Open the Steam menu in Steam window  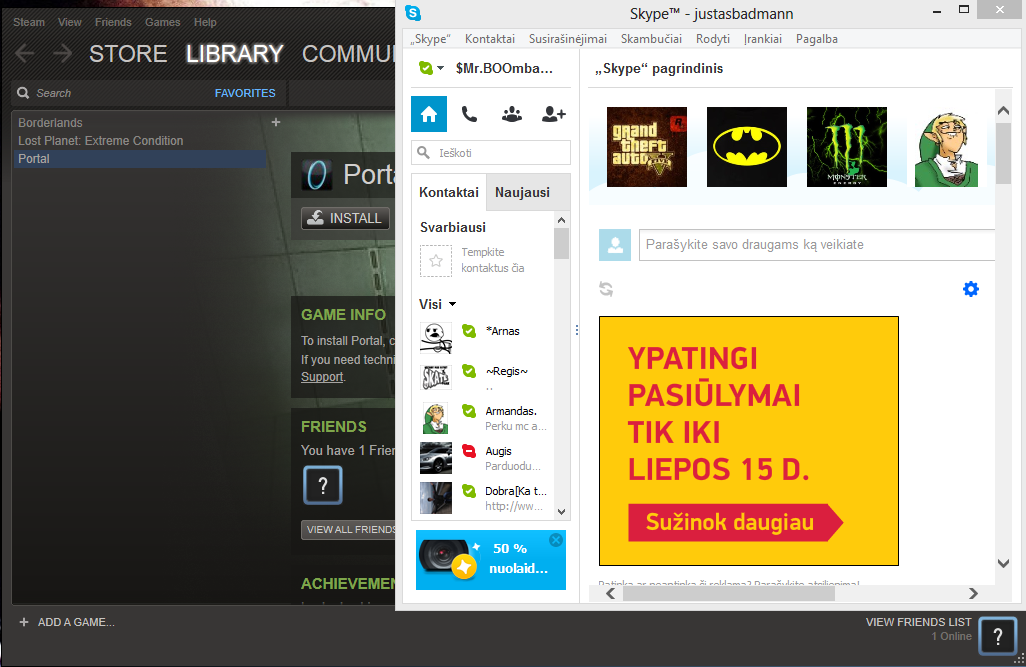point(29,22)
